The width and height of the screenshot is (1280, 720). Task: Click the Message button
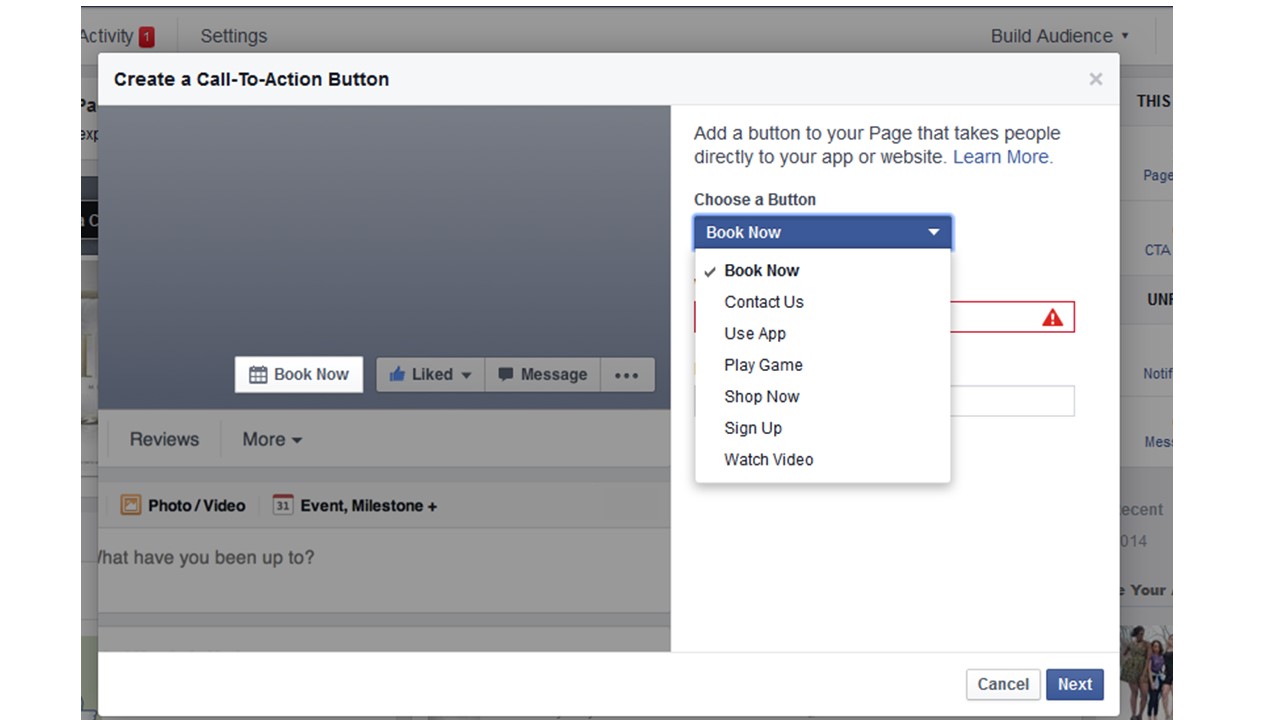click(543, 374)
